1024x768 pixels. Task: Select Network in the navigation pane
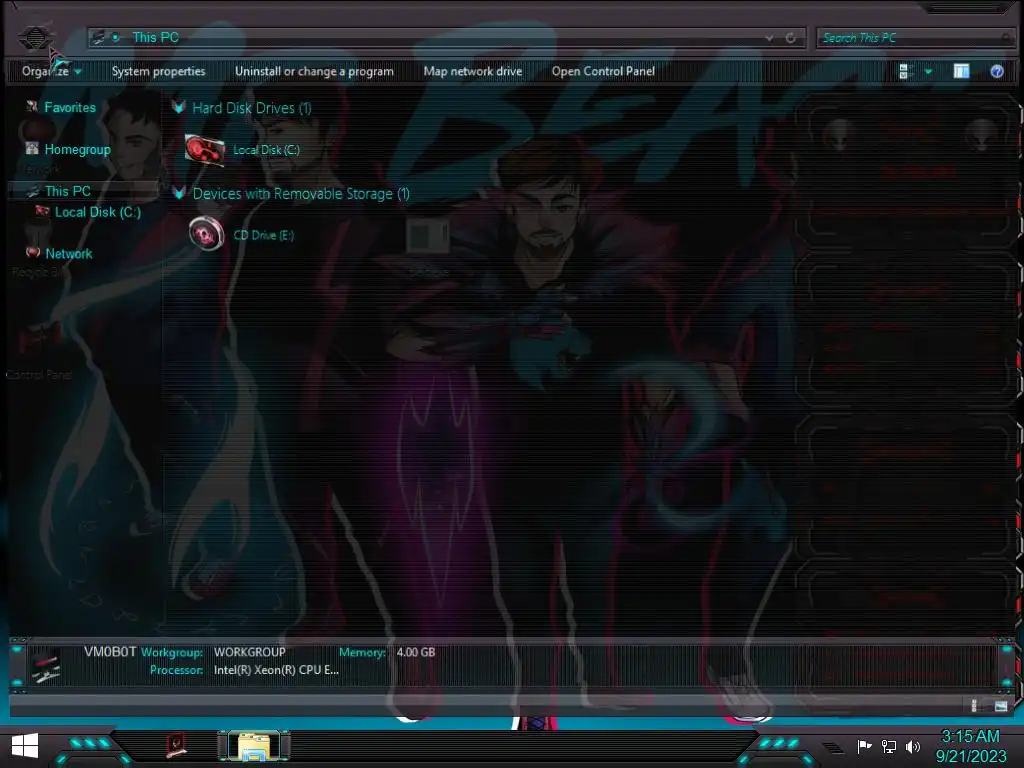69,253
